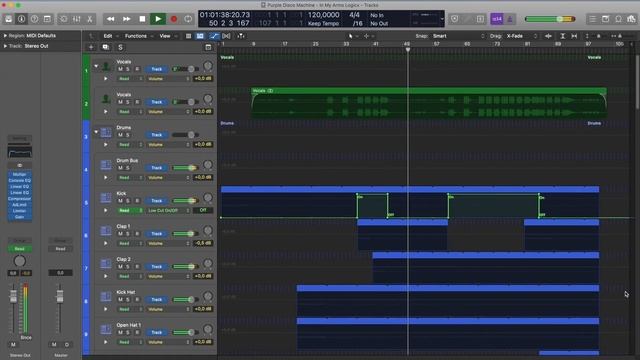Image resolution: width=640 pixels, height=360 pixels.
Task: Open the Loop Browser icon
Action: coord(619,19)
